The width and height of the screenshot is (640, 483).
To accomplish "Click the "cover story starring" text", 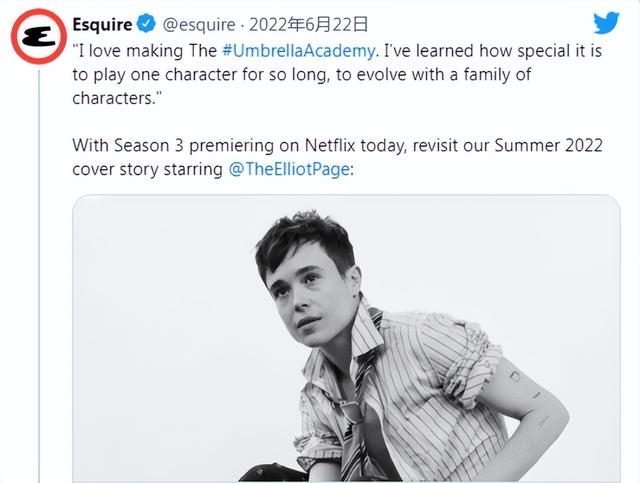I will pyautogui.click(x=147, y=169).
